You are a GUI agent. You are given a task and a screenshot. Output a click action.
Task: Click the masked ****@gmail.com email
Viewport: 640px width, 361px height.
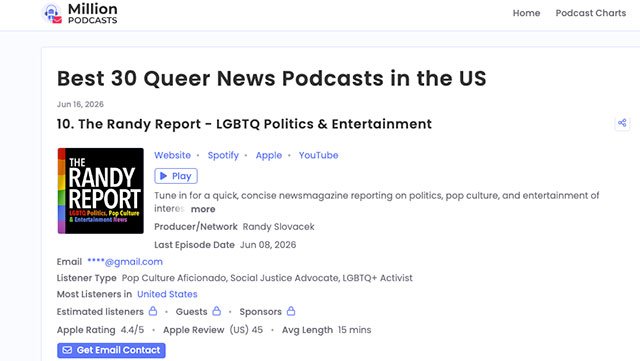[x=125, y=262]
